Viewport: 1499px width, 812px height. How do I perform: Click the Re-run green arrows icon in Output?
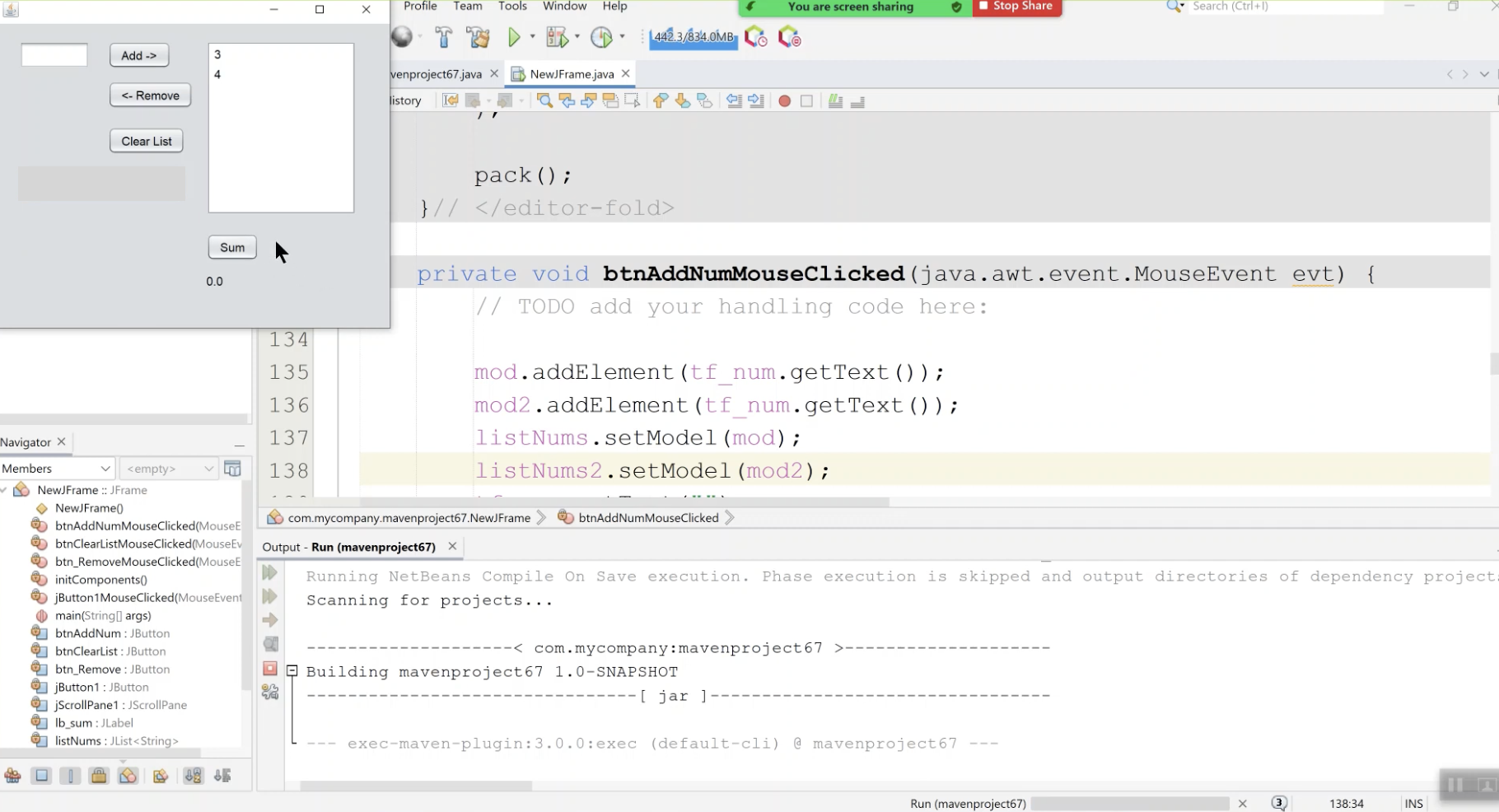[269, 572]
